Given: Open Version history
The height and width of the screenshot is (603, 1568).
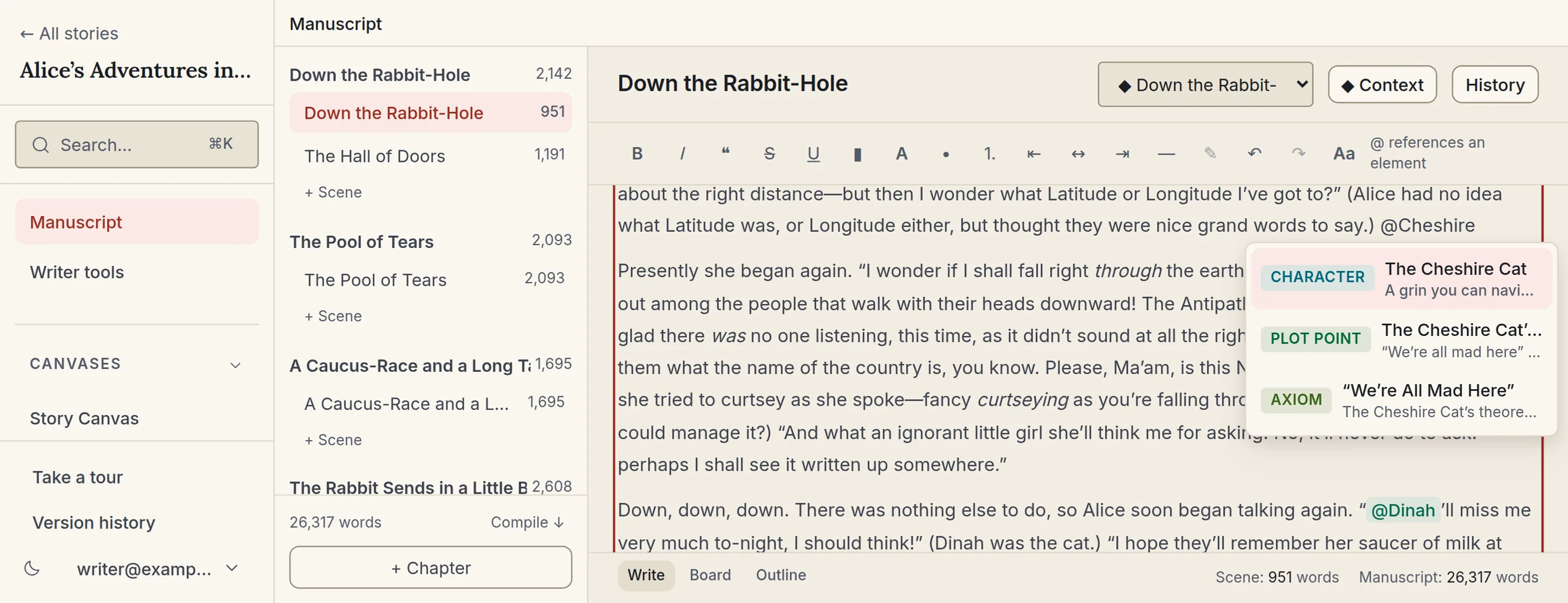Looking at the screenshot, I should point(94,523).
